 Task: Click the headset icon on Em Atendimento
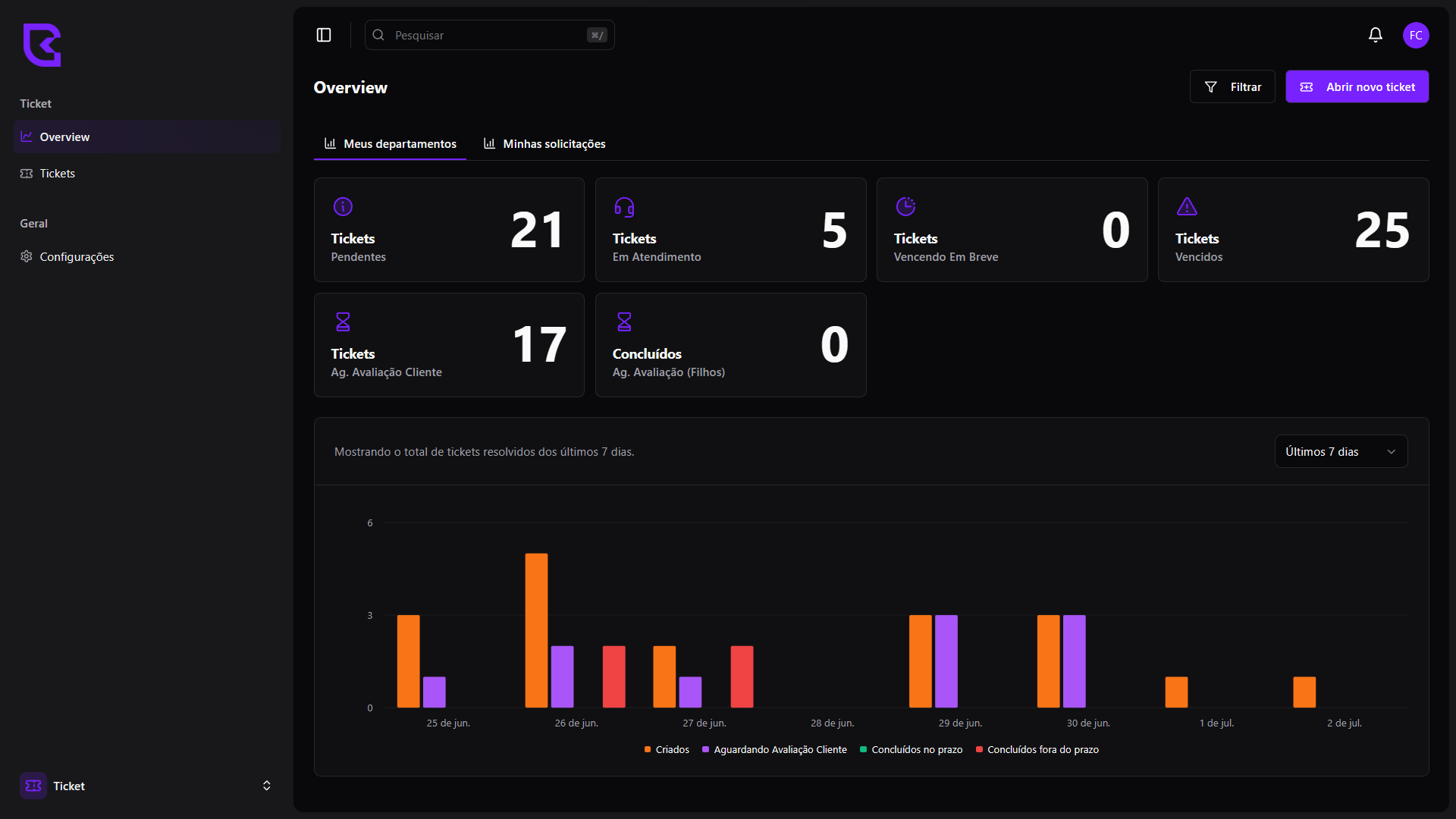(624, 206)
